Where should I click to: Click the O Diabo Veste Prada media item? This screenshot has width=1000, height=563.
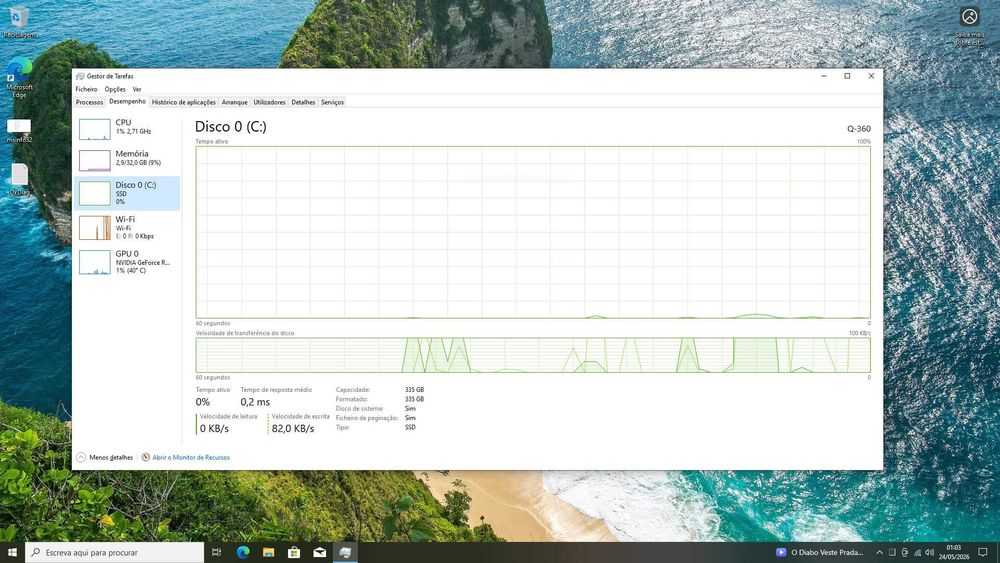[x=820, y=552]
